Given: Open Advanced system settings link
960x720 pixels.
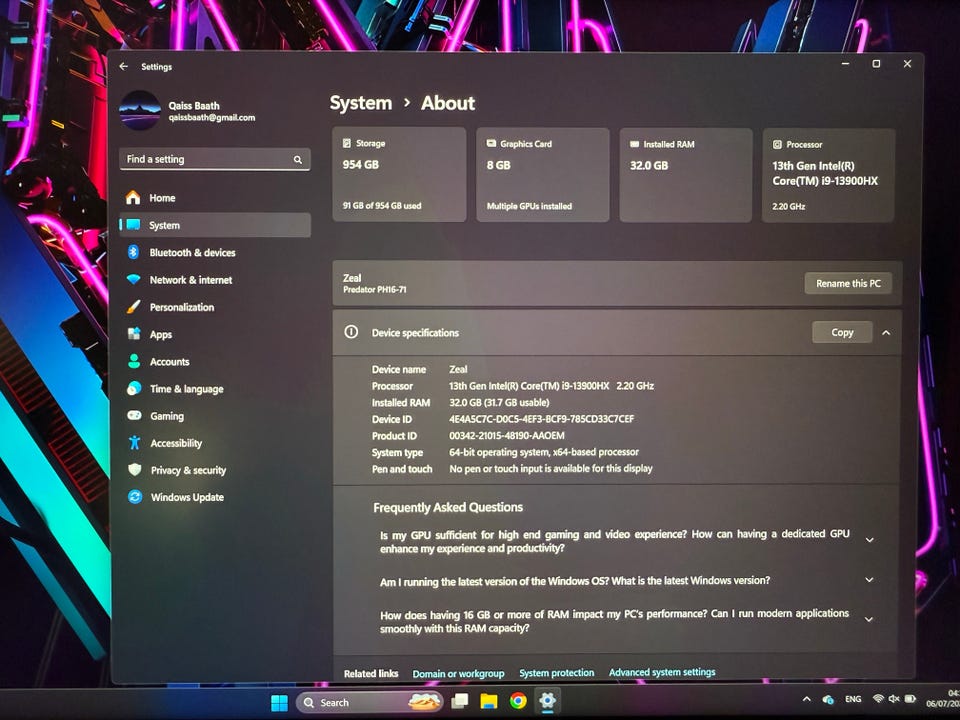Looking at the screenshot, I should point(662,672).
